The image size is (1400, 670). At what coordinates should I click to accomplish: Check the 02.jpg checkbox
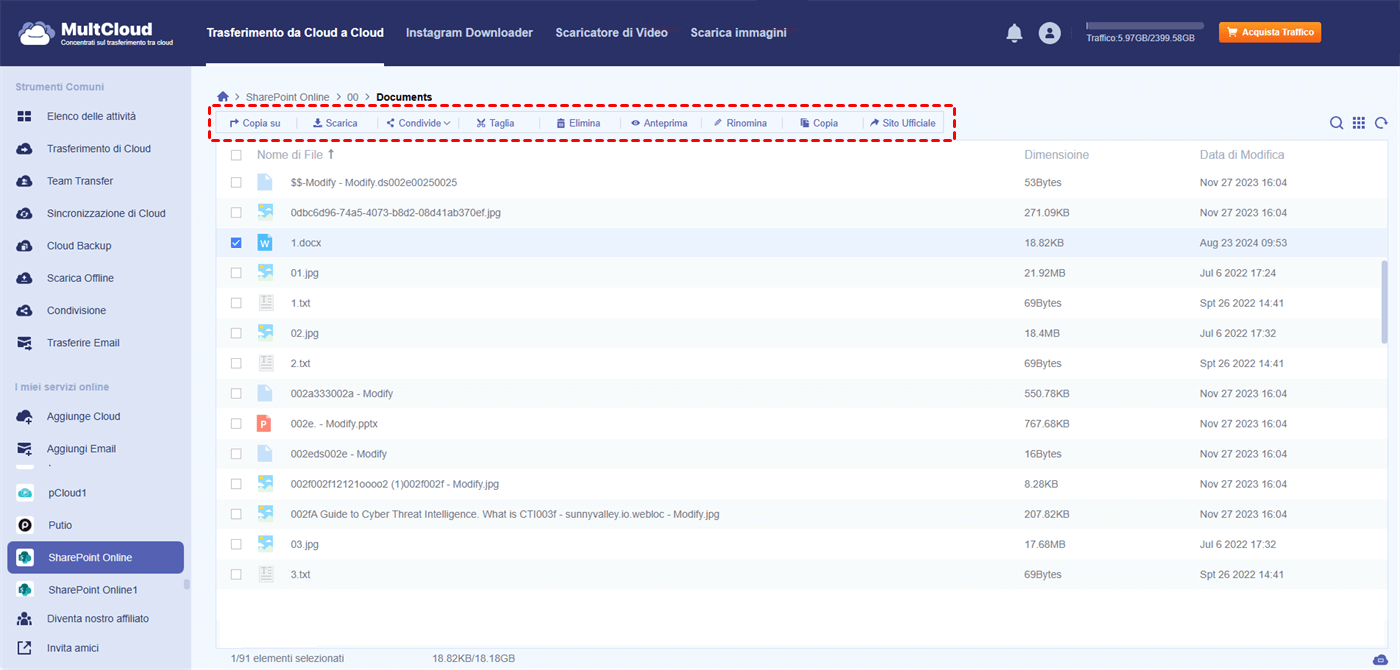click(236, 333)
